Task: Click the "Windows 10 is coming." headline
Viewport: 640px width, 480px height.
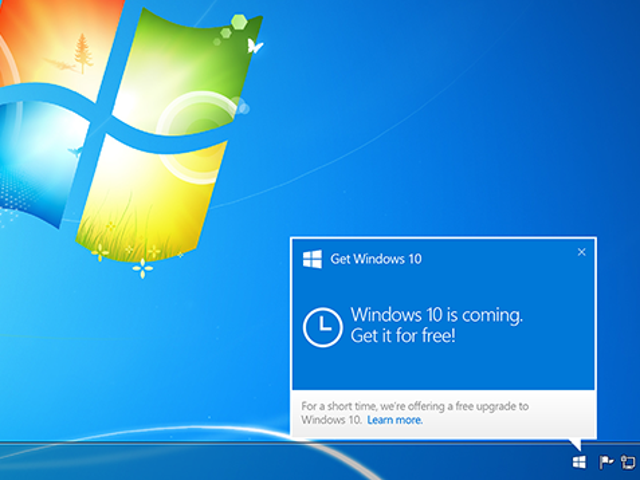Action: coord(436,316)
